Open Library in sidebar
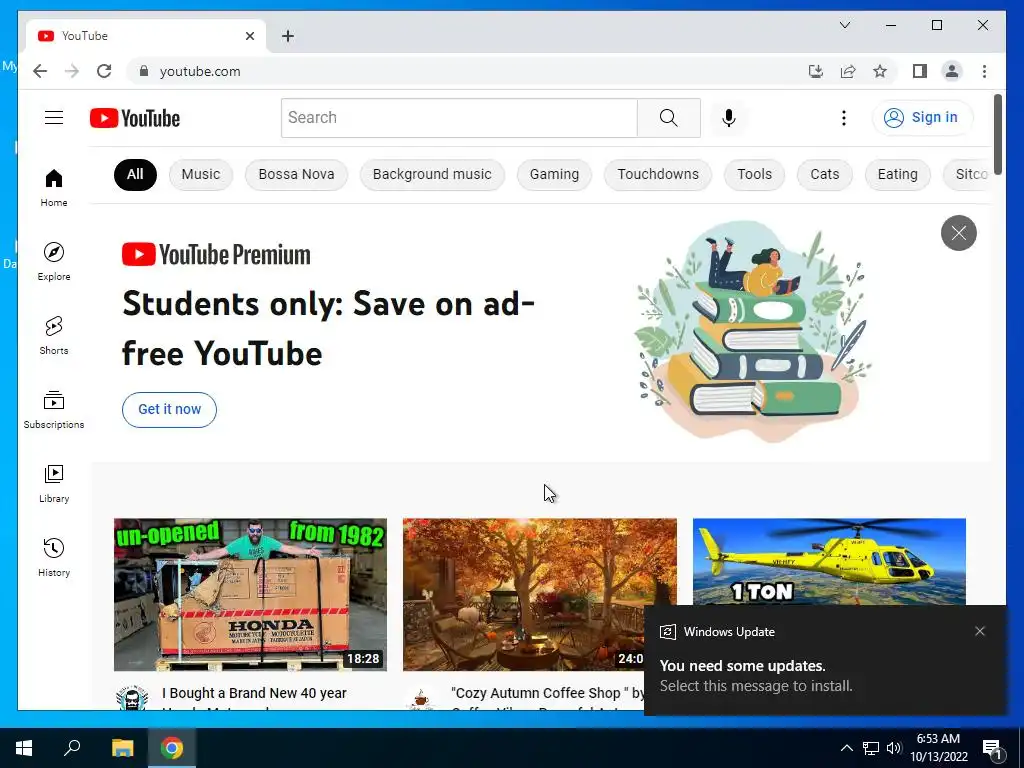1024x768 pixels. click(54, 483)
